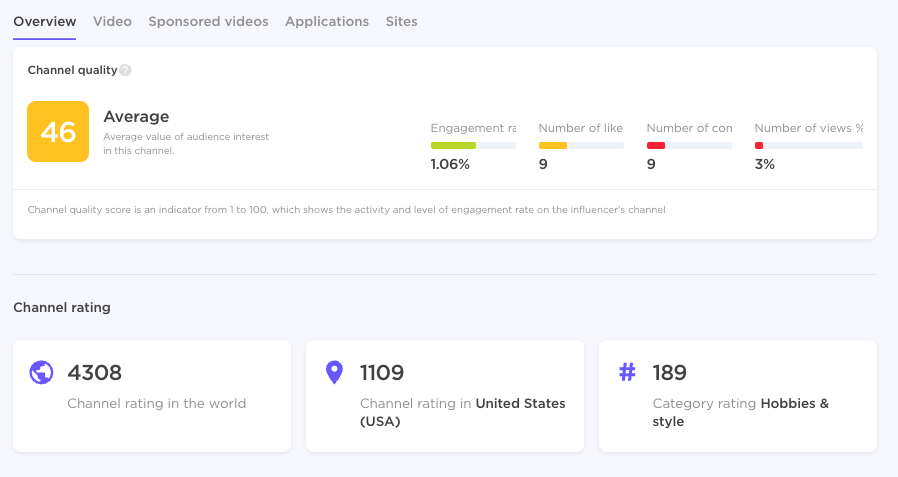
Task: Click the location pin icon for USA rating
Action: click(x=334, y=373)
